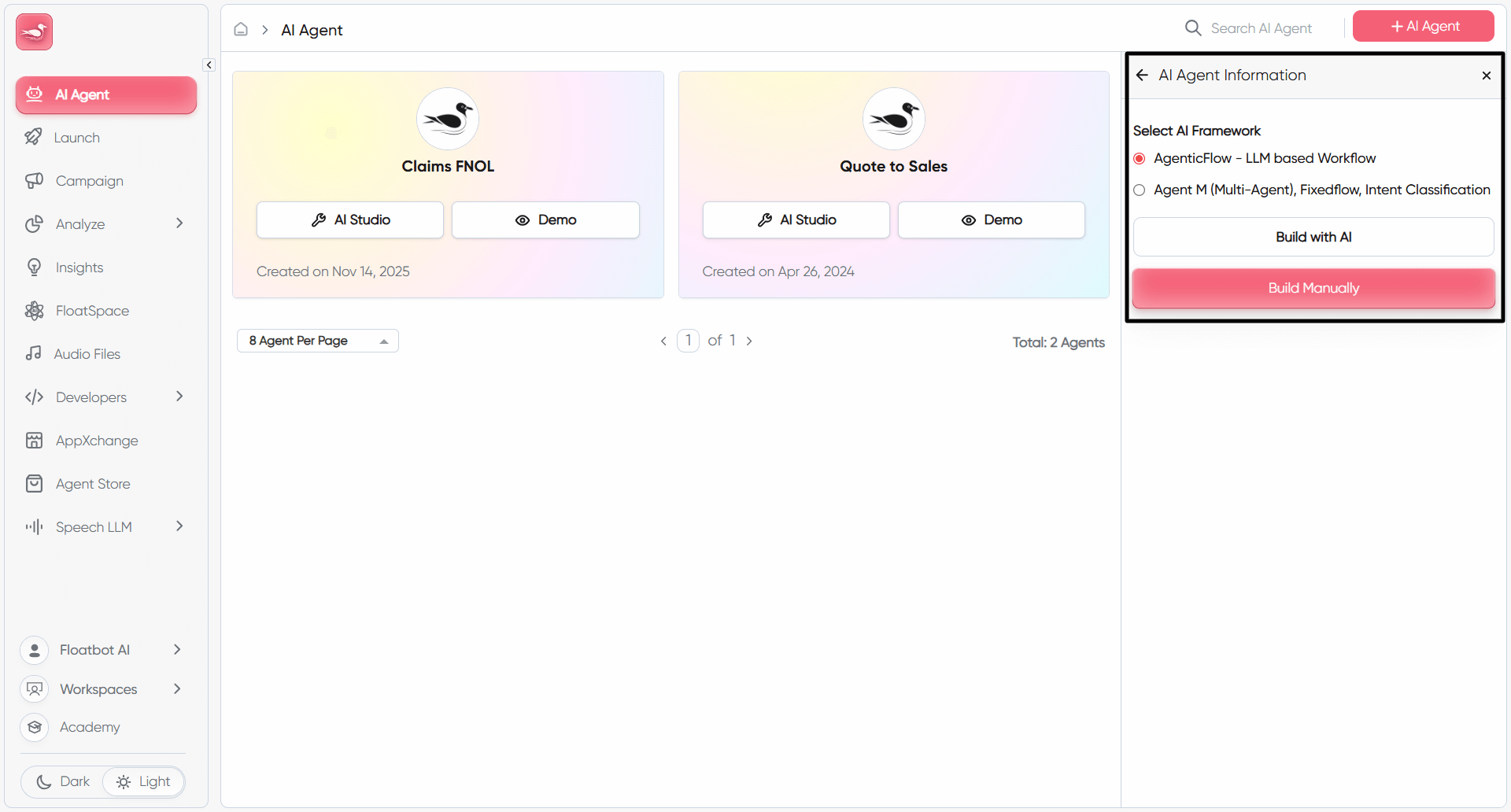Click the search magnifier icon
The width and height of the screenshot is (1511, 812).
[1192, 28]
